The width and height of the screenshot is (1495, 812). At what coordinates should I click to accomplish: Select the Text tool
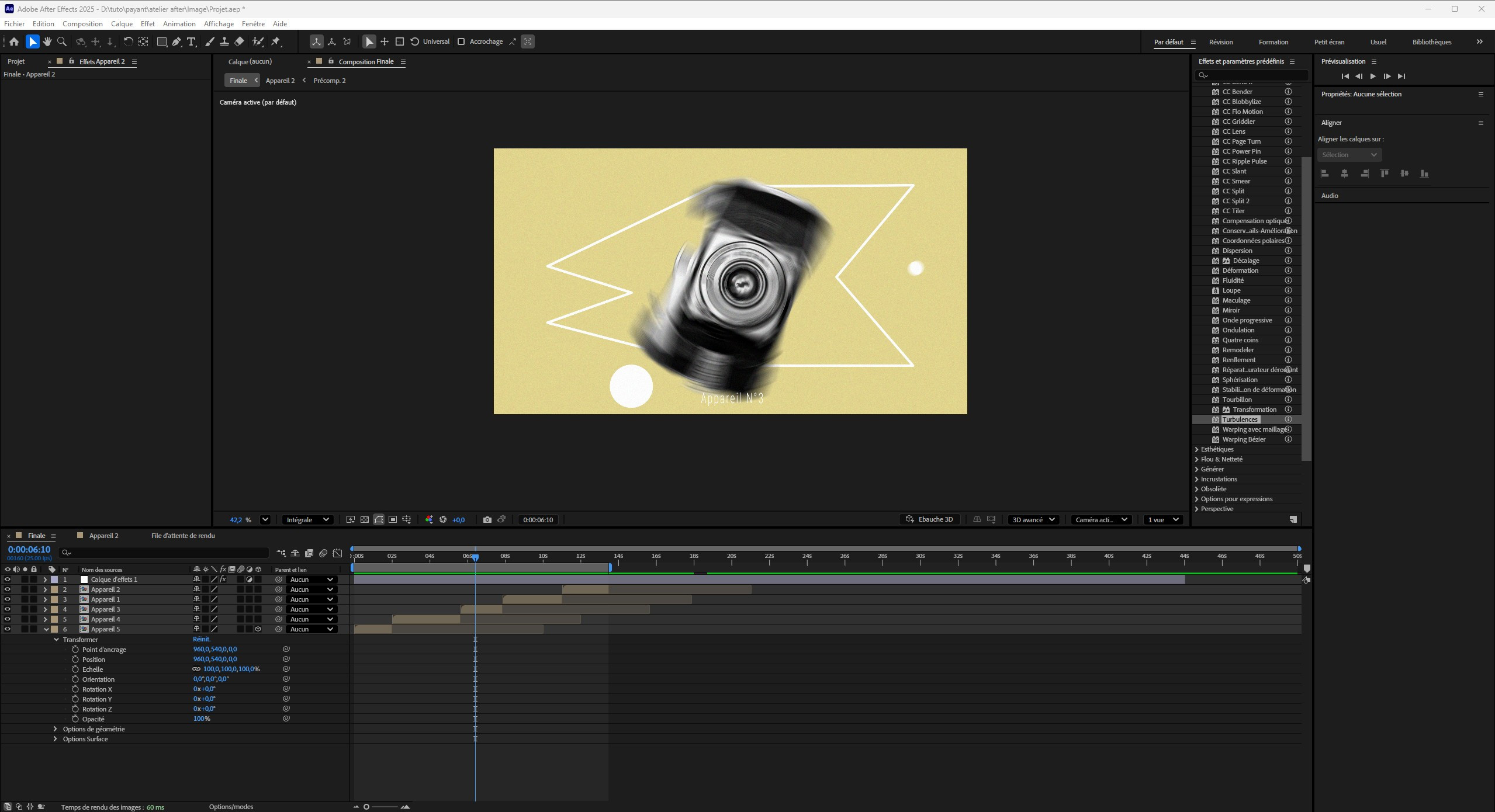coord(191,41)
